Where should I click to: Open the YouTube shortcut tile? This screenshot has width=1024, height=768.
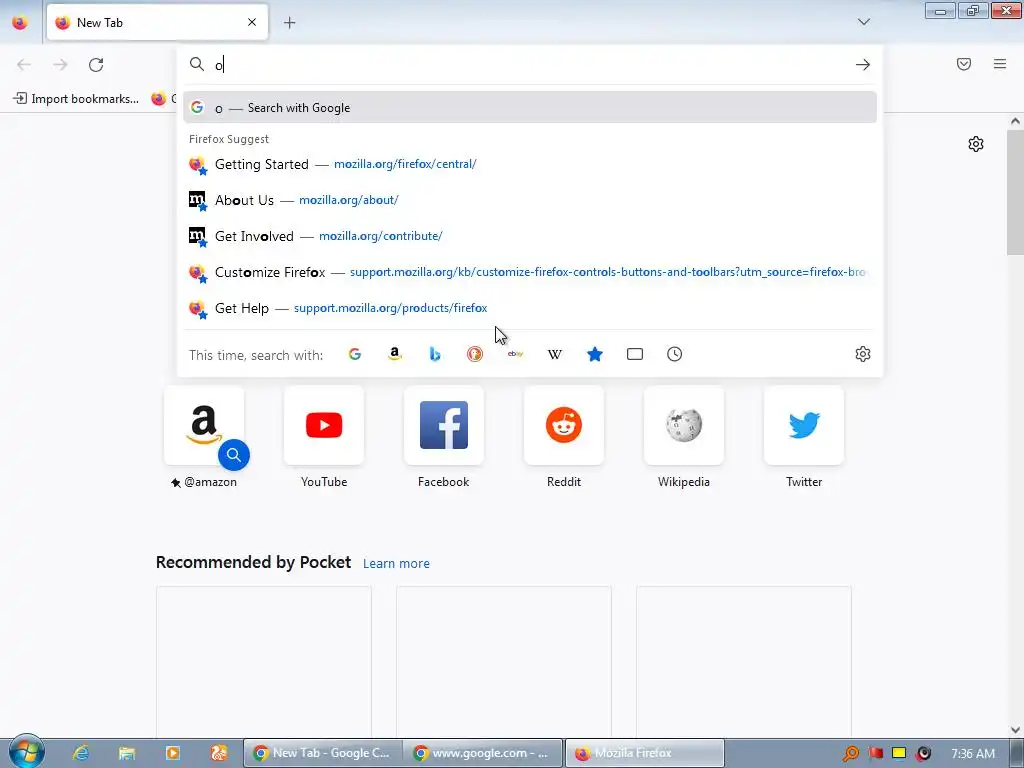pos(324,426)
